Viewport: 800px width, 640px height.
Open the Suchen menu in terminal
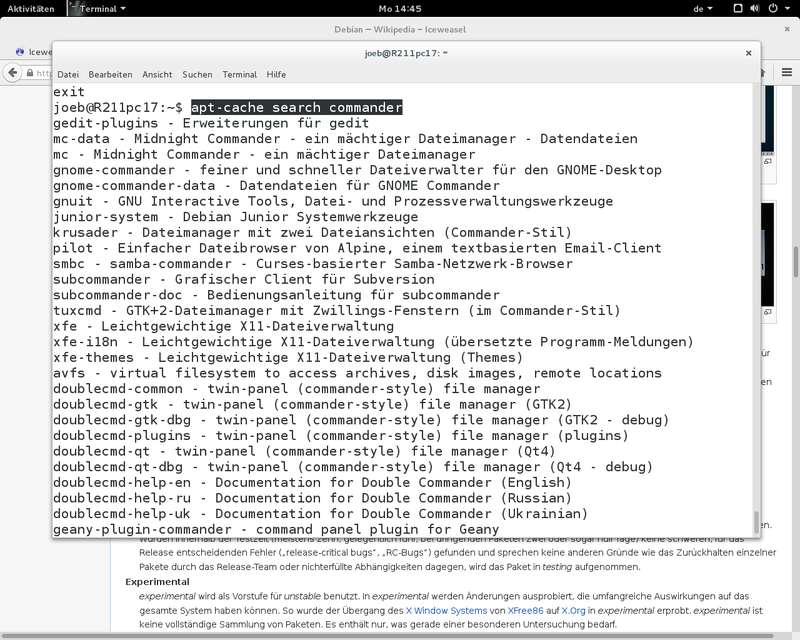197,75
